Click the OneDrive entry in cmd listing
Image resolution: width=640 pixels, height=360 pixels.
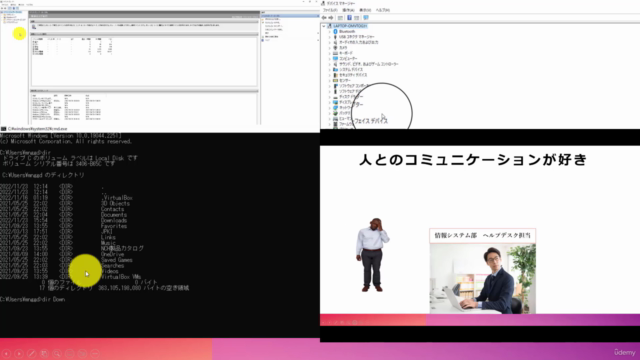[112, 254]
